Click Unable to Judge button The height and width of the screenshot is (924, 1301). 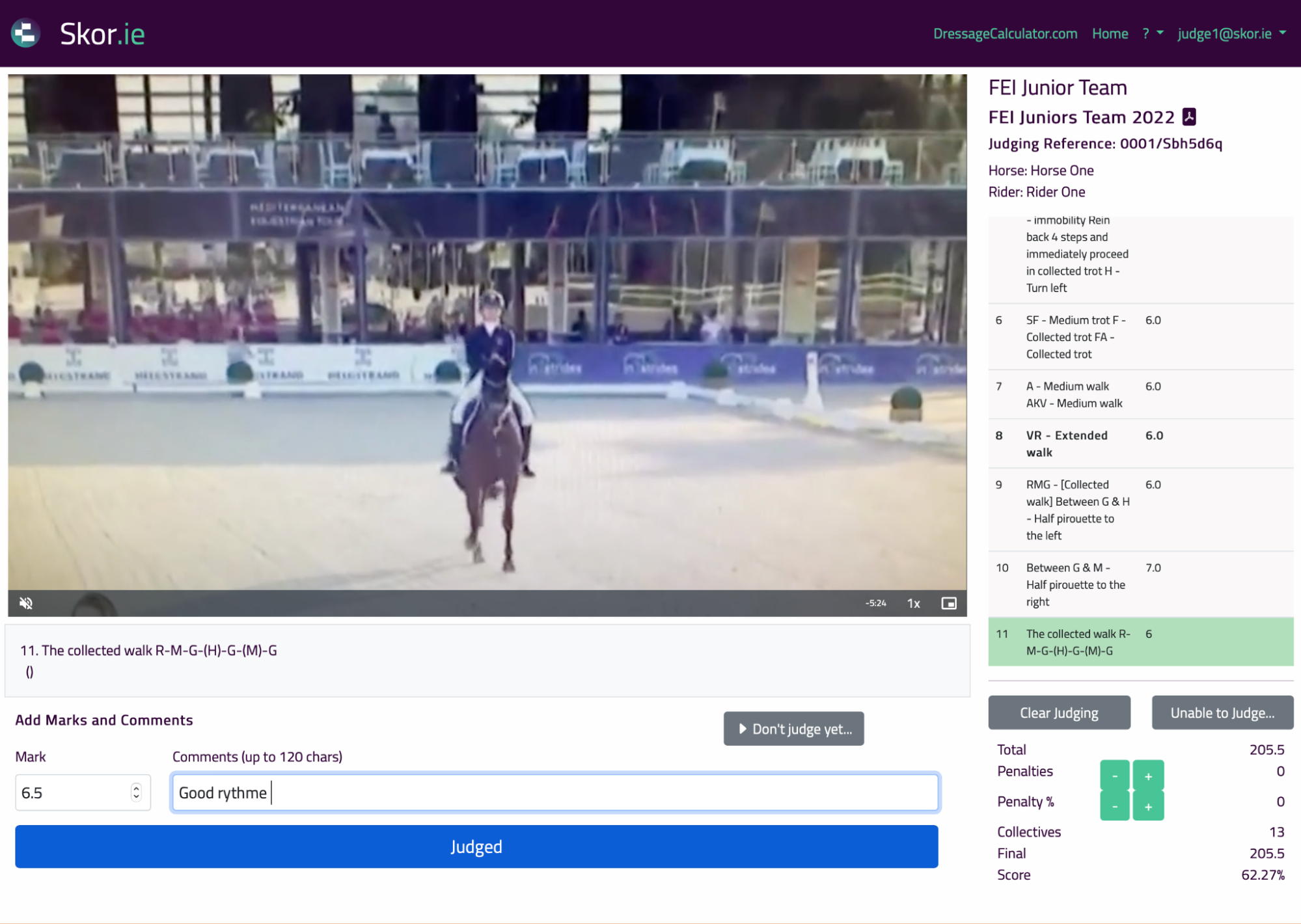[x=1222, y=713]
